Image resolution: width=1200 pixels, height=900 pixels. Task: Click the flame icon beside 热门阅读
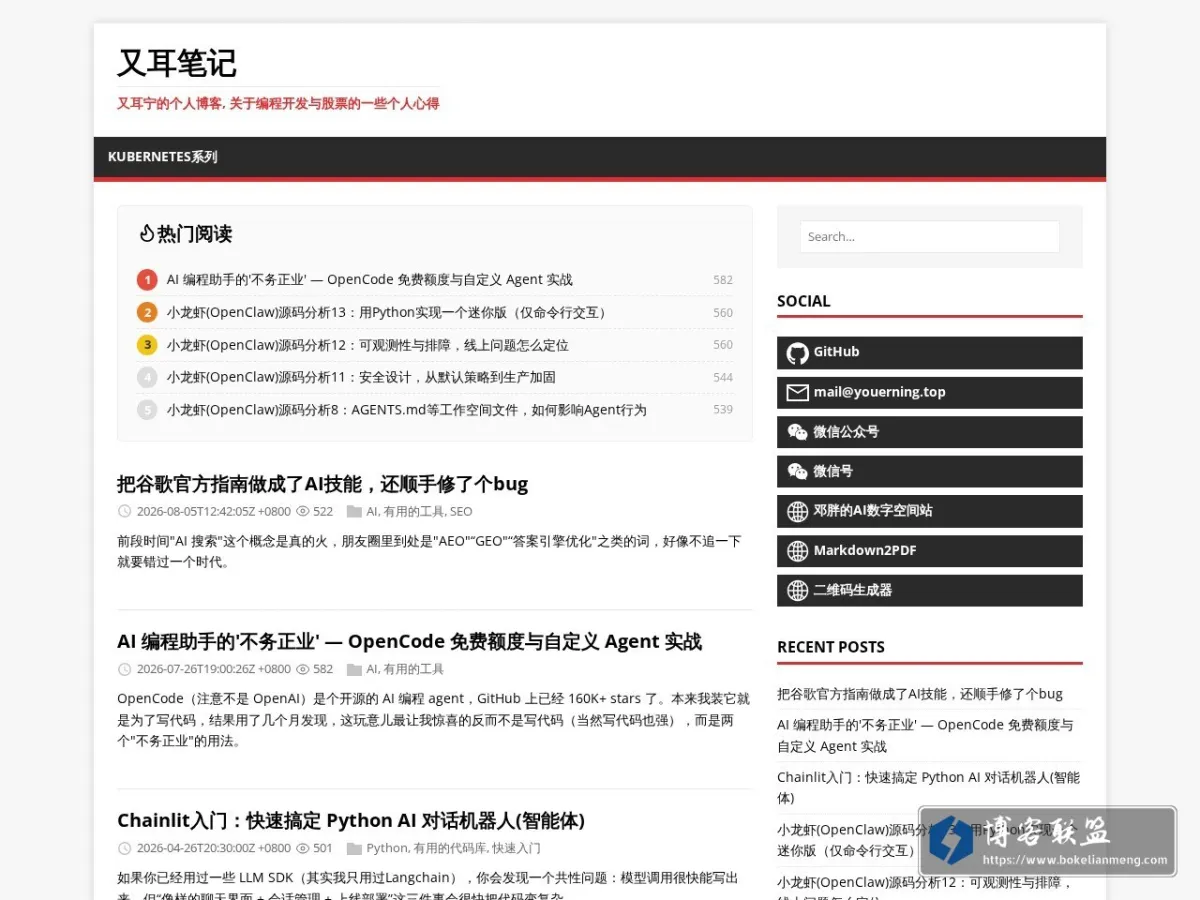pos(146,234)
